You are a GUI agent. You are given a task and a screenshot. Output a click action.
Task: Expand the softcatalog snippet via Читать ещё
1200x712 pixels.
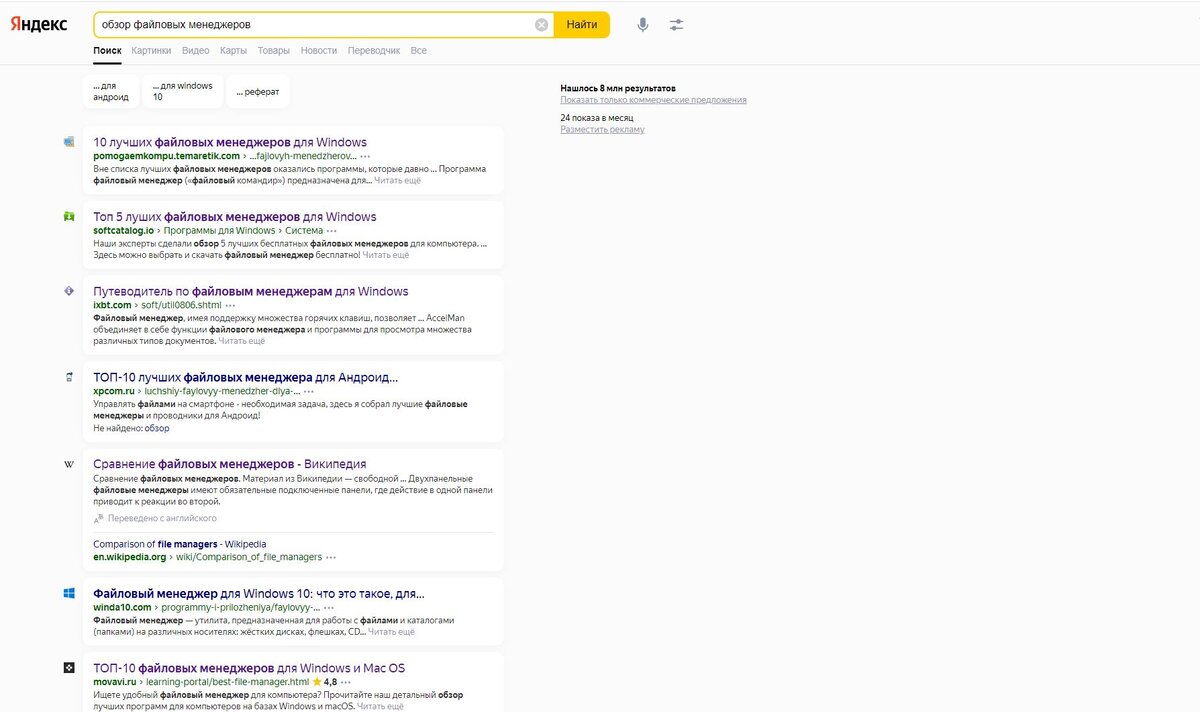pos(386,255)
